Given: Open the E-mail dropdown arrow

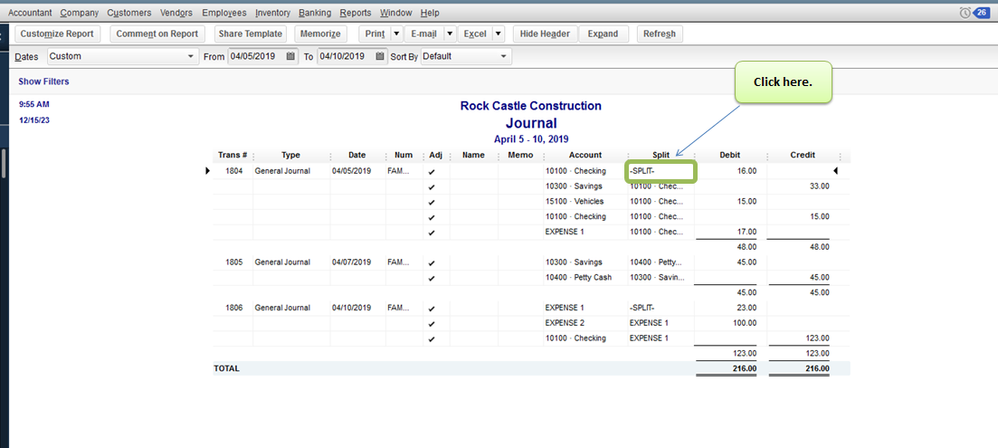Looking at the screenshot, I should [x=450, y=34].
